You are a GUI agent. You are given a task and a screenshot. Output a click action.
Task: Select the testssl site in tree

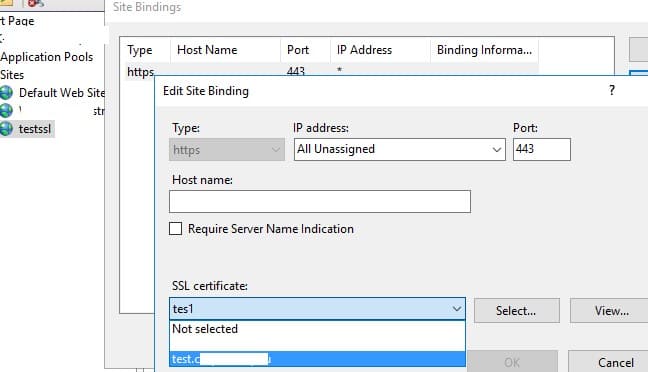point(35,129)
